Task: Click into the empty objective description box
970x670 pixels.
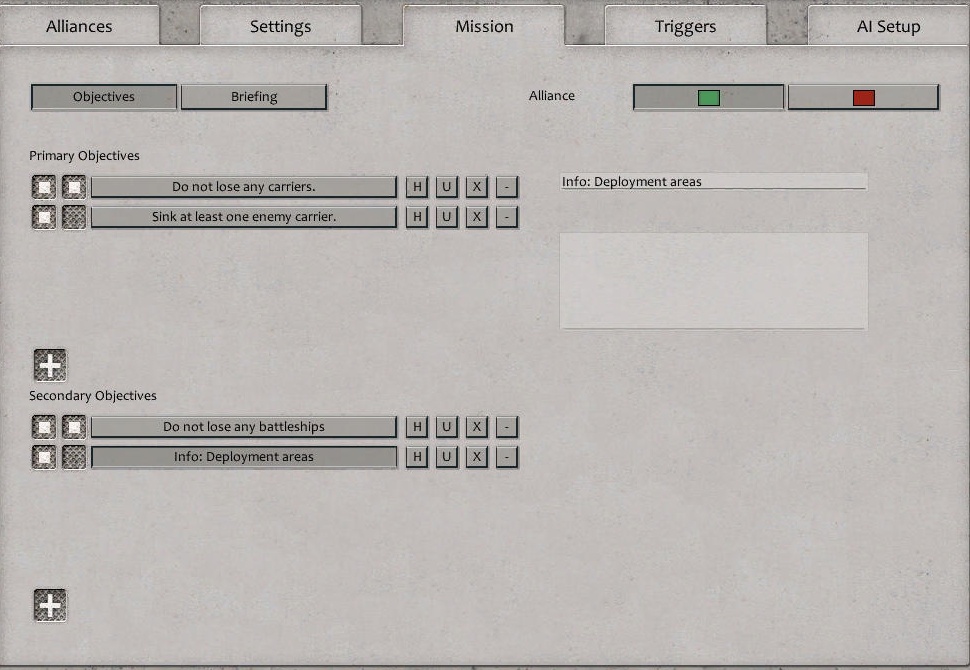Action: (x=713, y=281)
